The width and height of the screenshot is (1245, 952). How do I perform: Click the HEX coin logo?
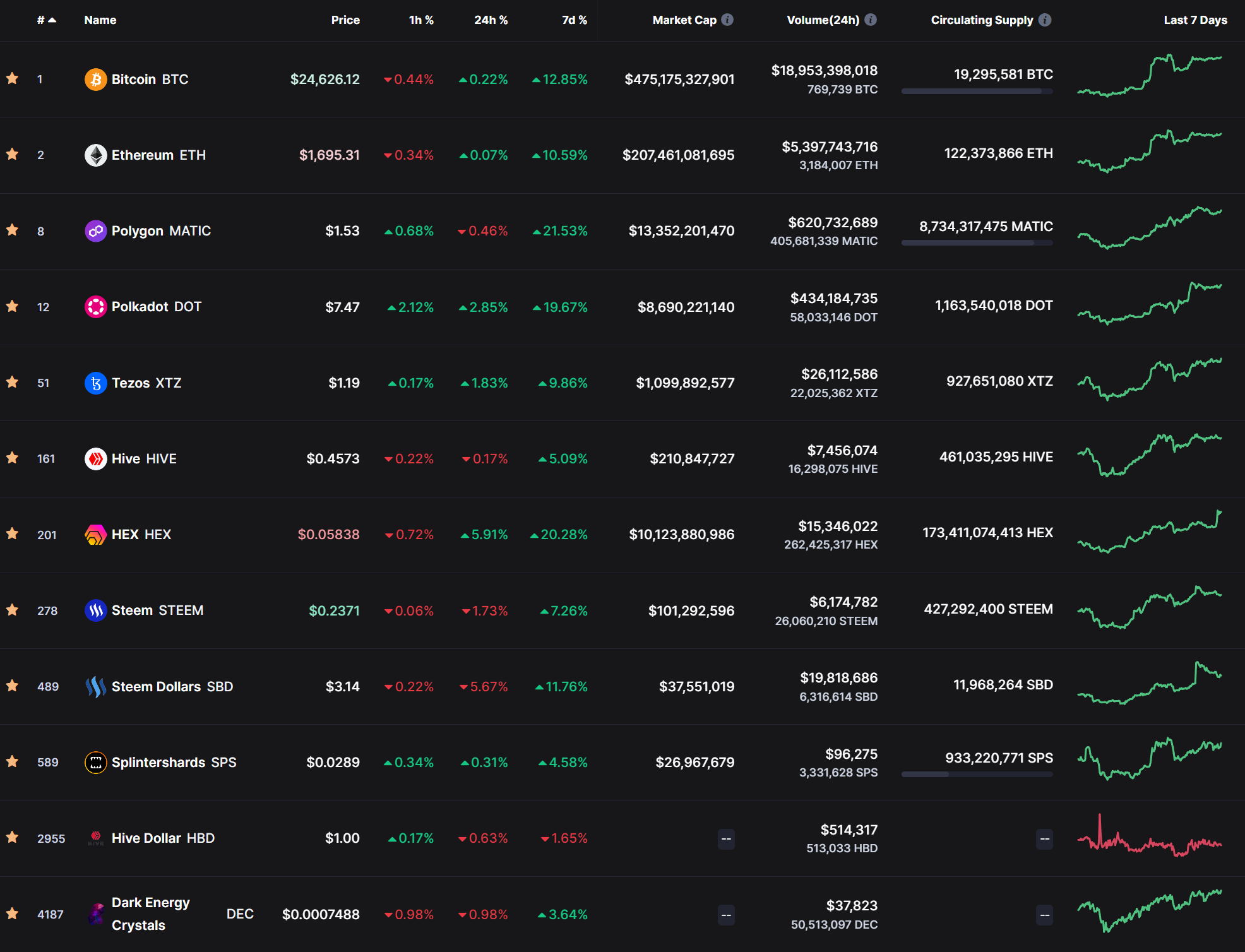(95, 535)
